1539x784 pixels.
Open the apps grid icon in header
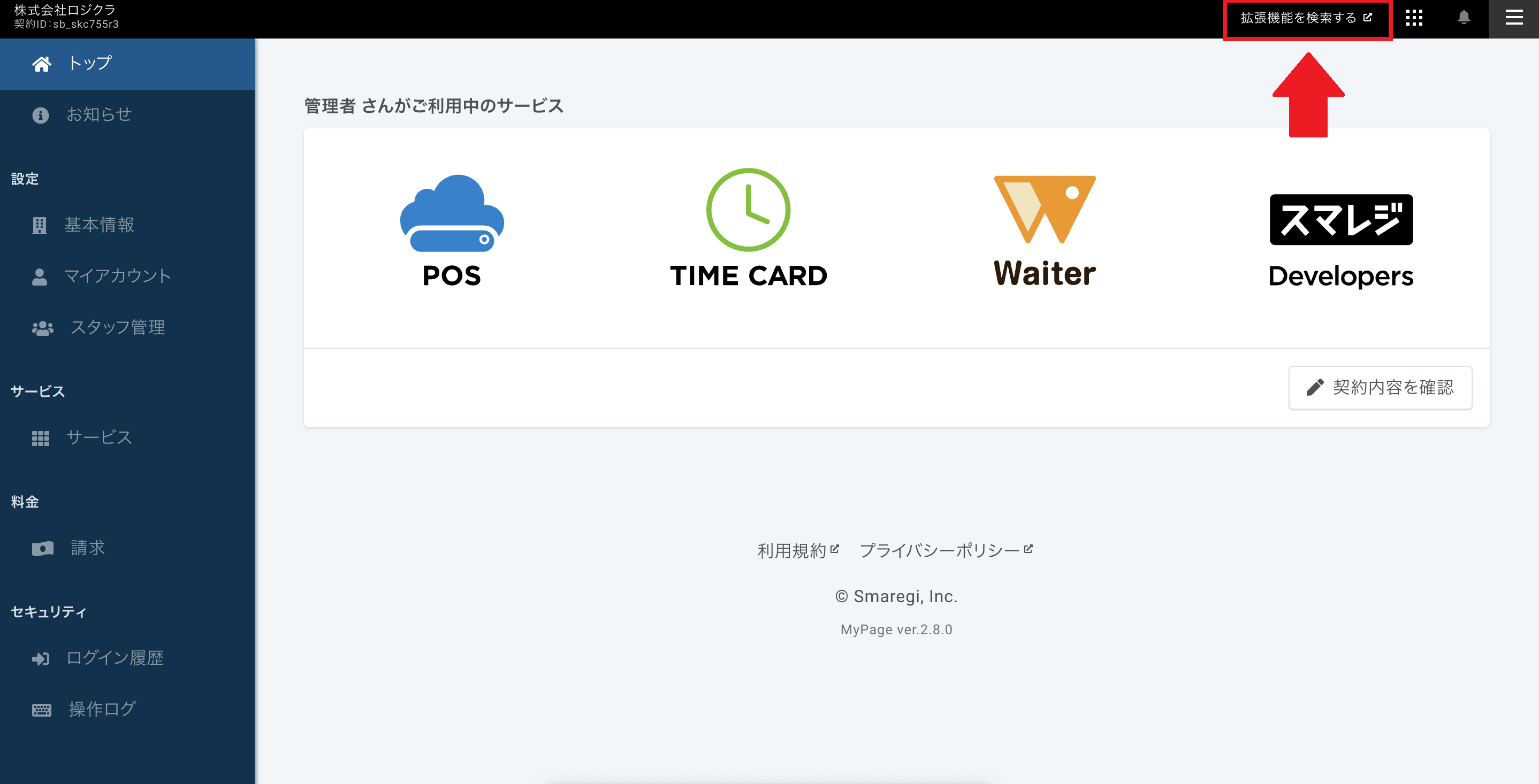[1414, 18]
